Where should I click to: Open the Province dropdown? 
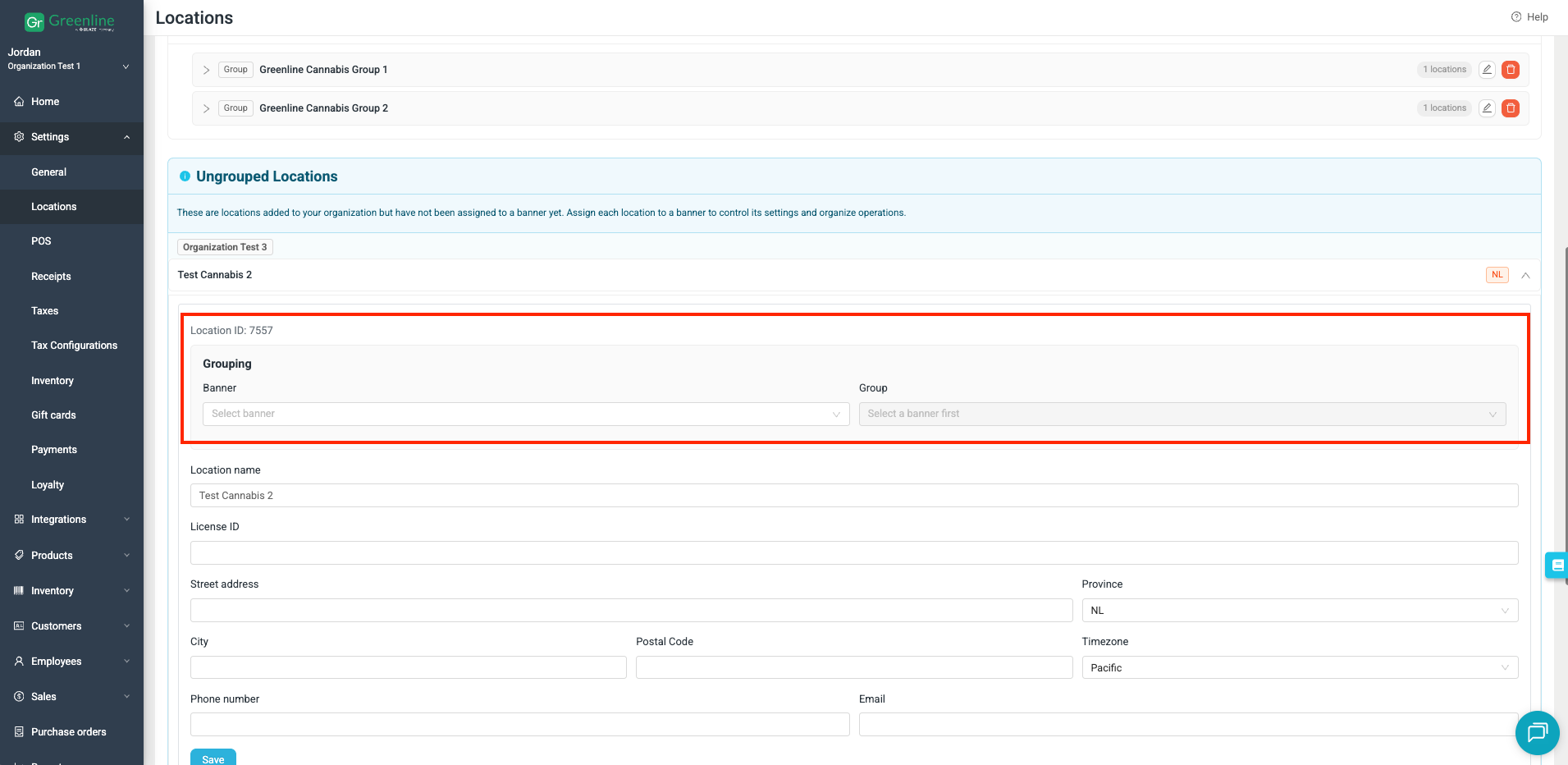pyautogui.click(x=1300, y=611)
